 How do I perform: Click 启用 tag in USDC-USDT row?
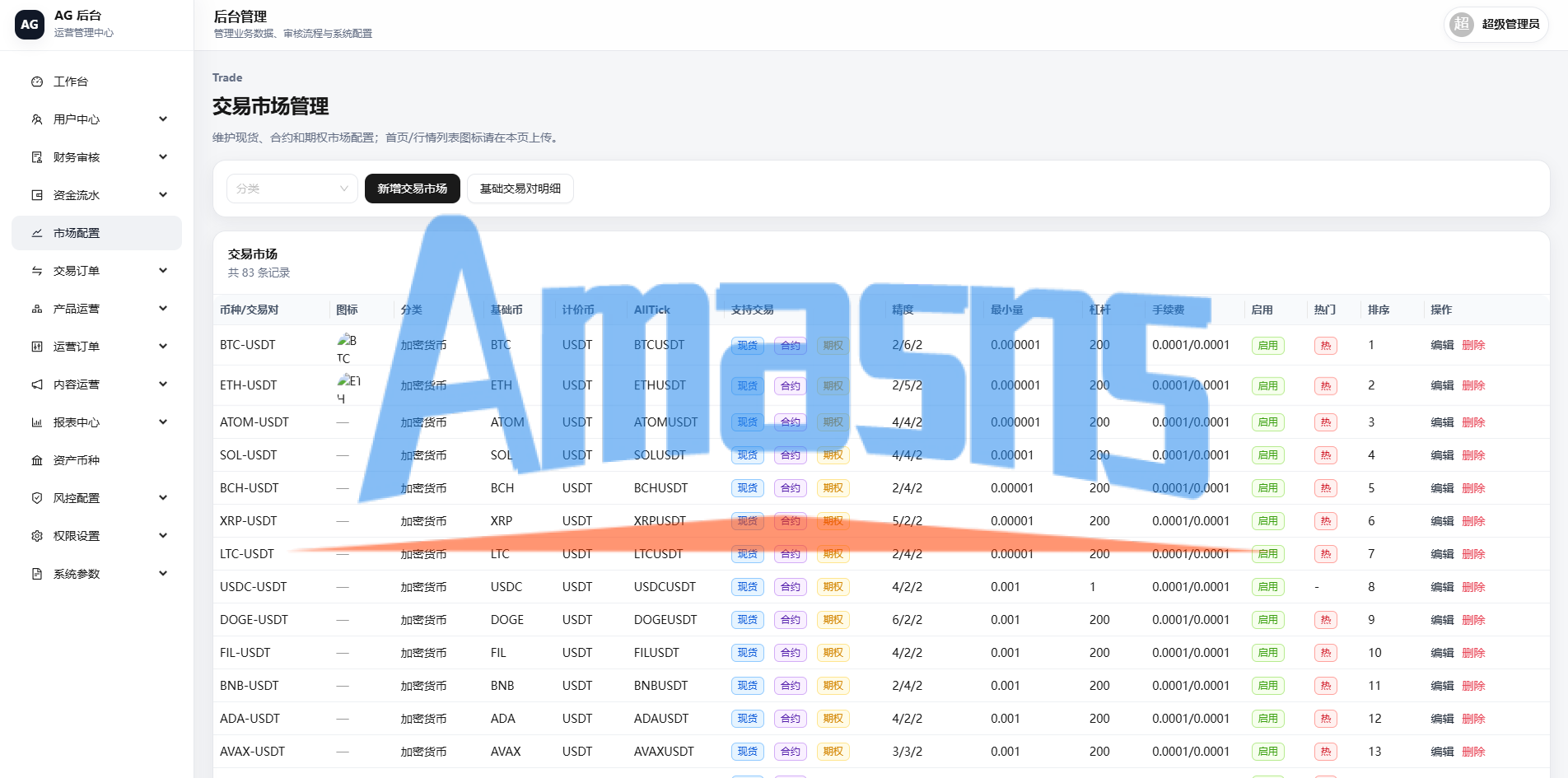point(1268,587)
